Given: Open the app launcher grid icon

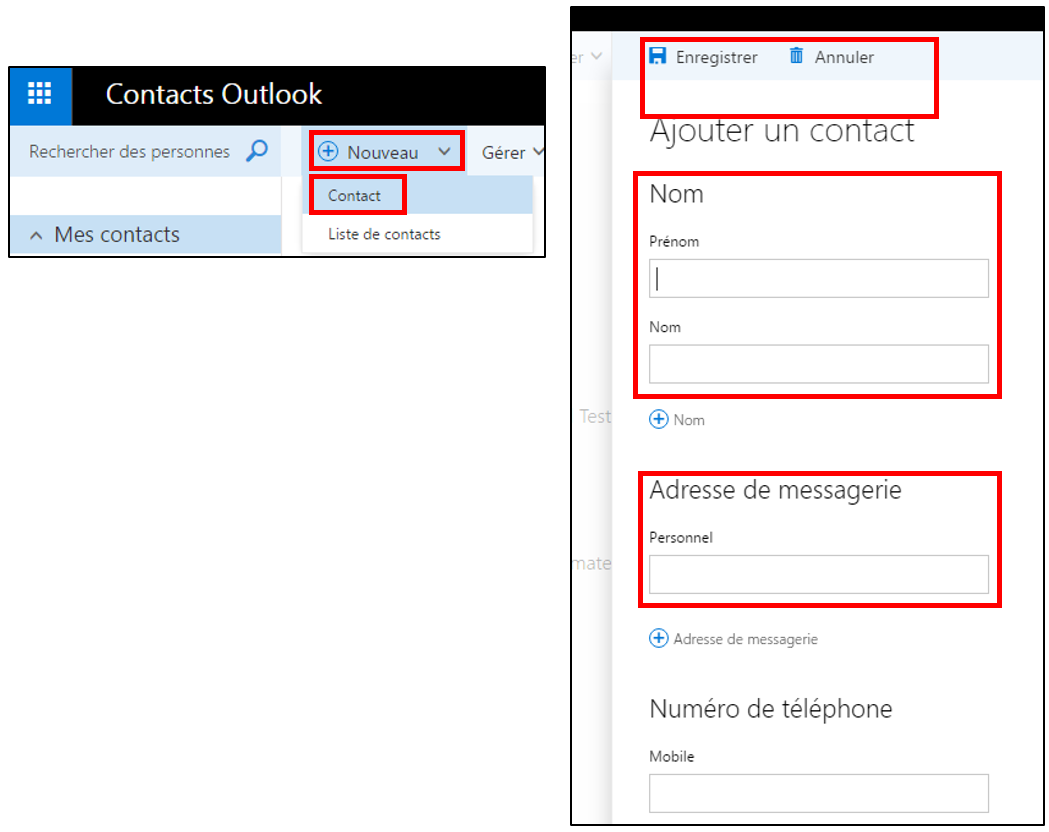Looking at the screenshot, I should 39,94.
